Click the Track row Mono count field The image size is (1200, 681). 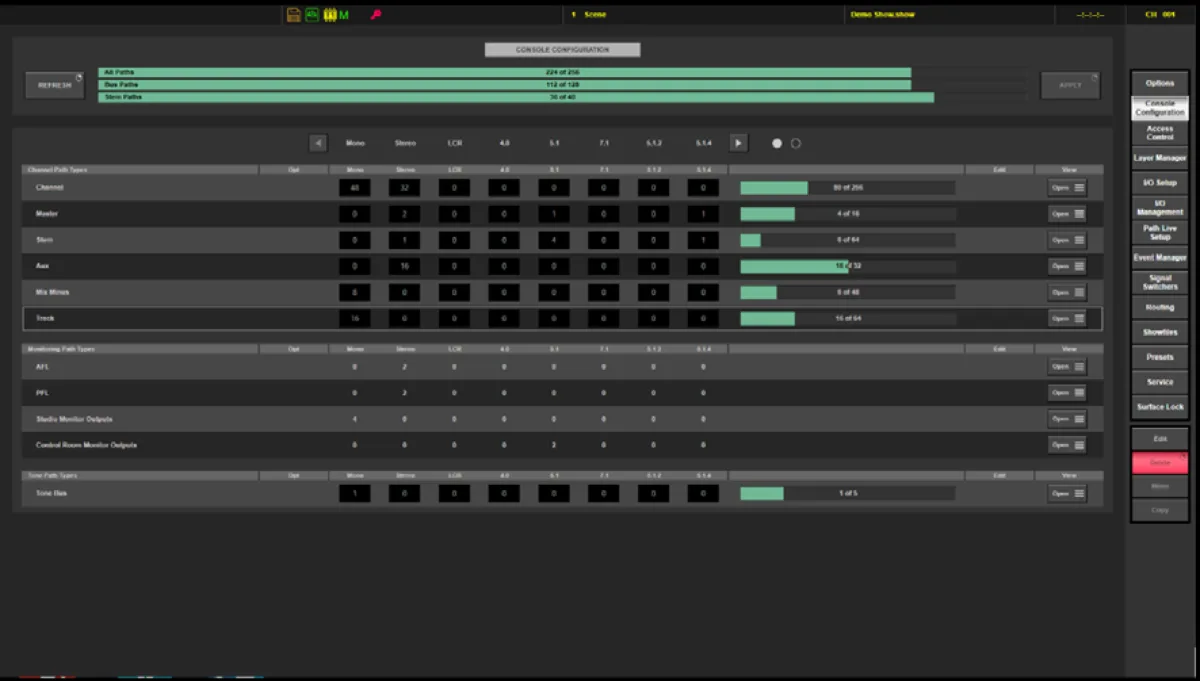click(354, 318)
